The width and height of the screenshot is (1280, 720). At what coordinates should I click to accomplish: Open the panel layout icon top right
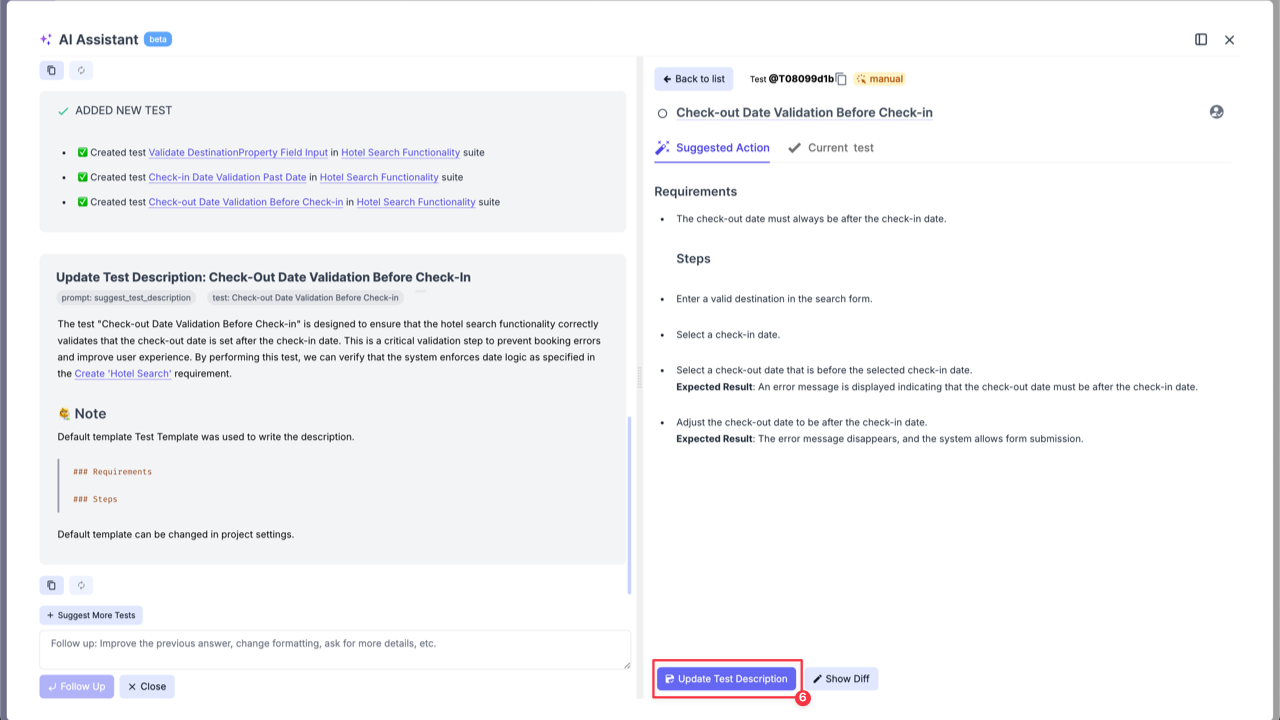coord(1201,39)
